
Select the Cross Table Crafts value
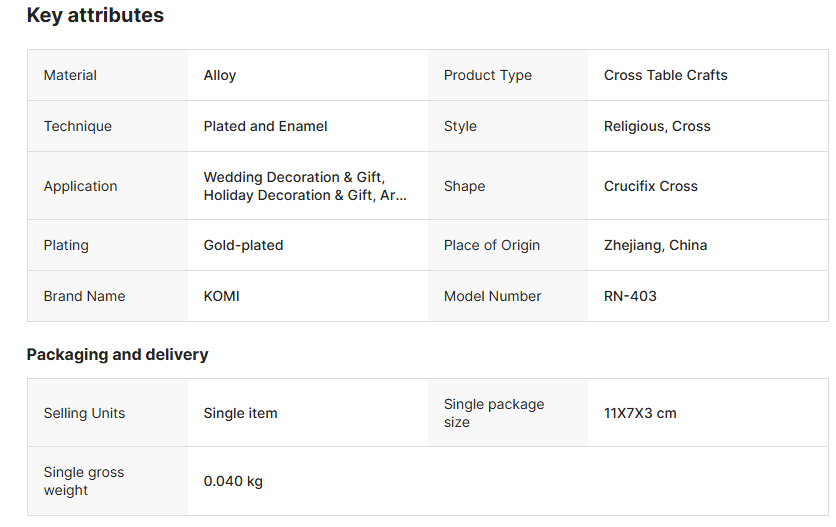pyautogui.click(x=665, y=75)
